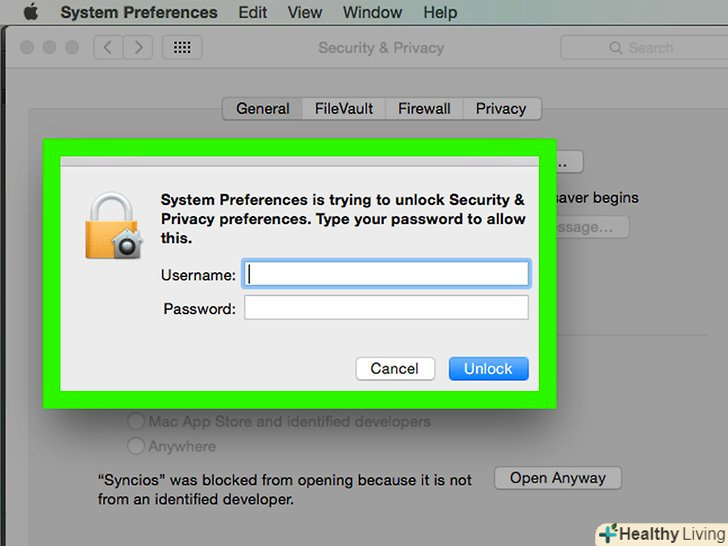
Task: Go back with the left chevron button
Action: coord(108,47)
